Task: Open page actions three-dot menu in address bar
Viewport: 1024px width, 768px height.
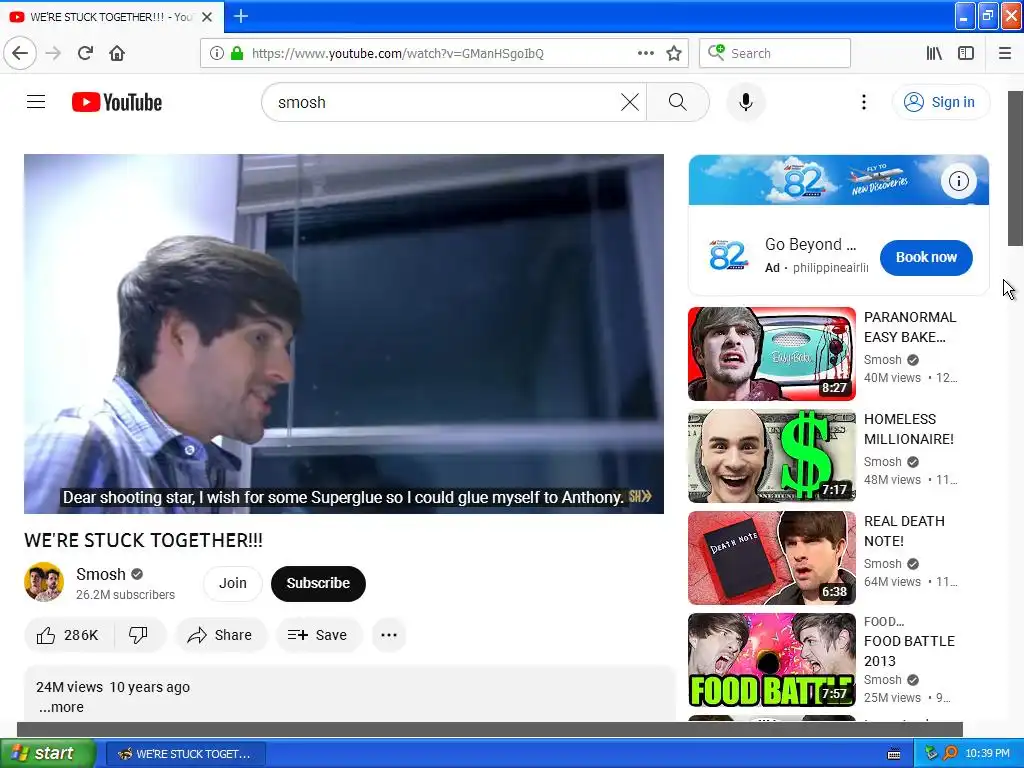Action: [645, 53]
